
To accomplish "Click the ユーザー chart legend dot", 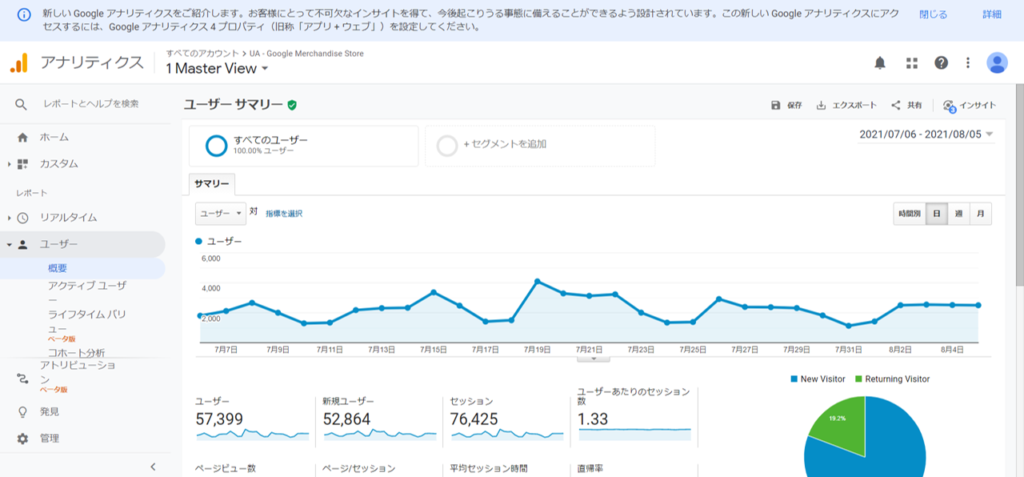I will (x=199, y=242).
